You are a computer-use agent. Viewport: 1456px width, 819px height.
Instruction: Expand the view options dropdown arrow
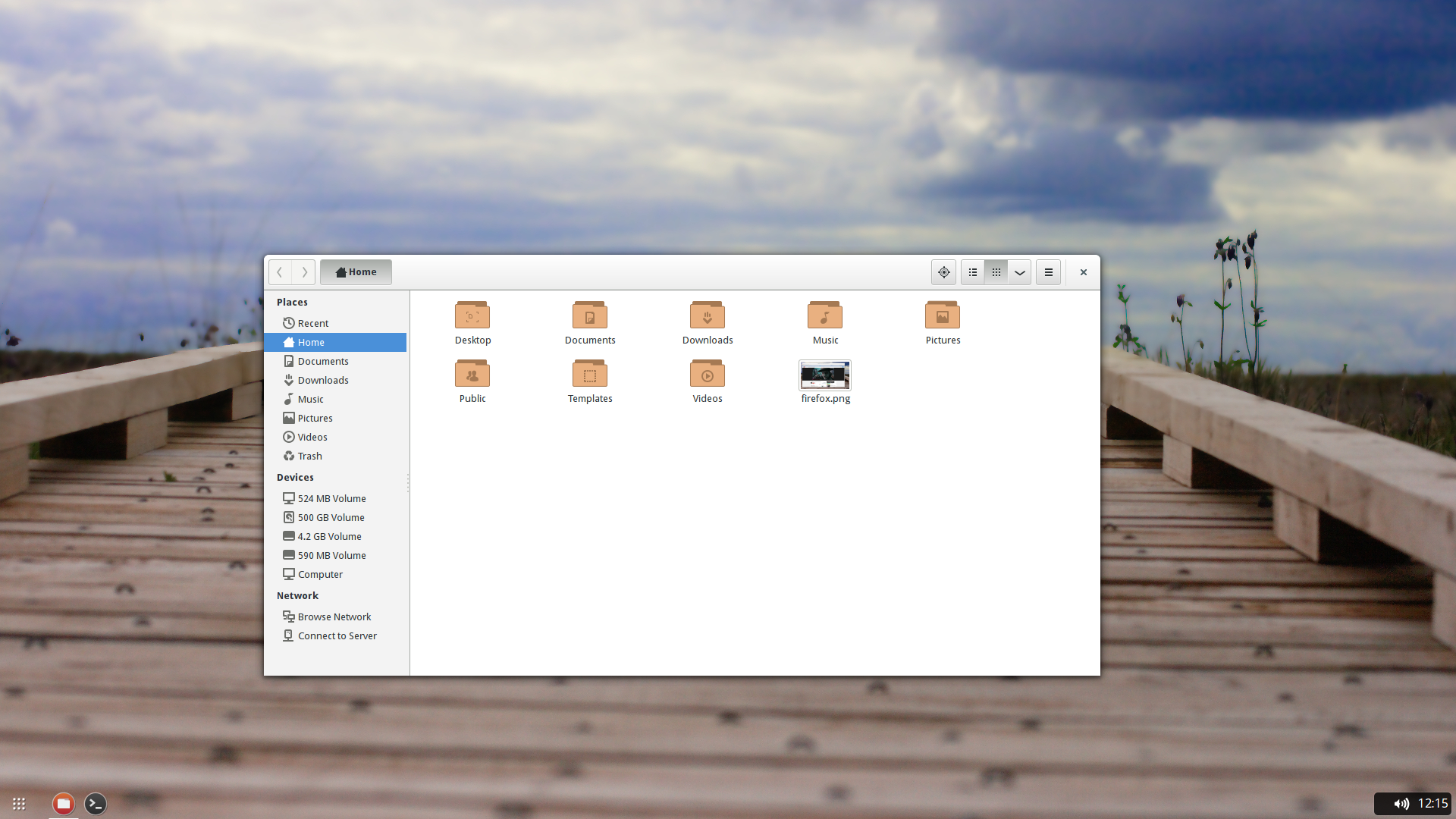click(x=1020, y=272)
